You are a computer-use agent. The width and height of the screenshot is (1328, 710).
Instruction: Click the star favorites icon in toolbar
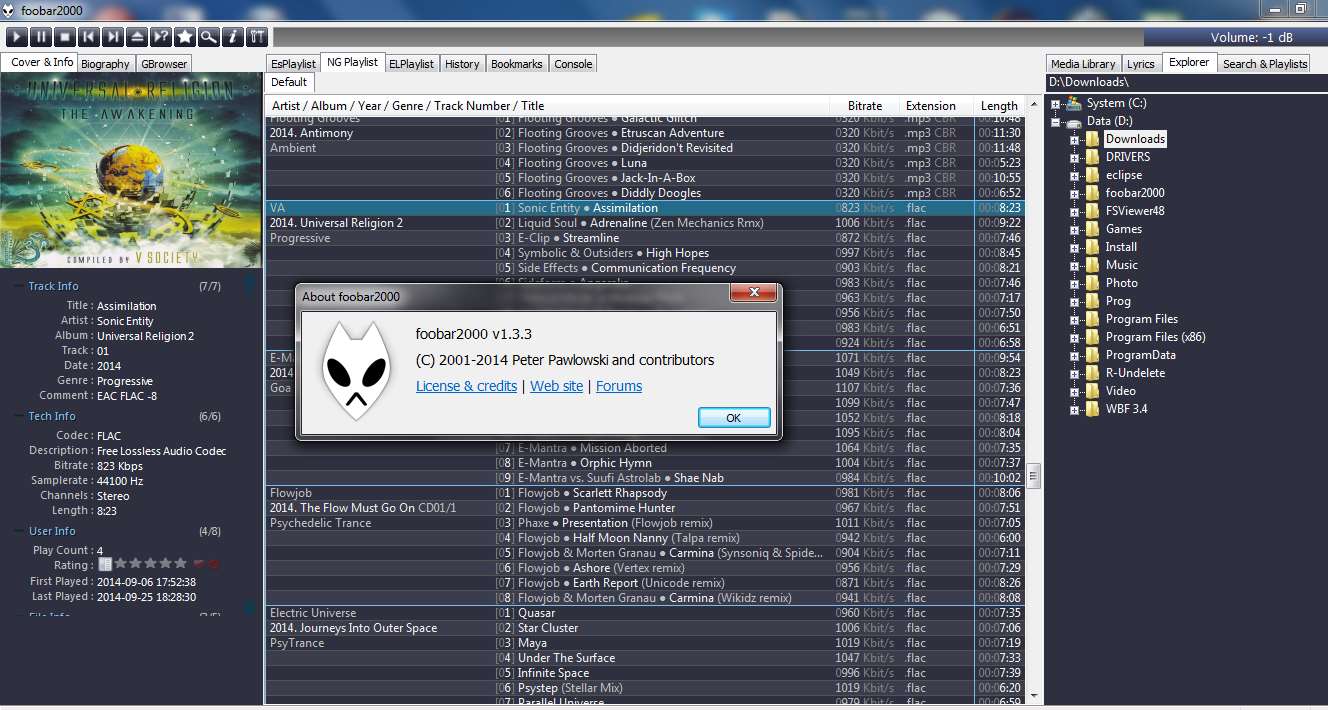click(x=185, y=37)
